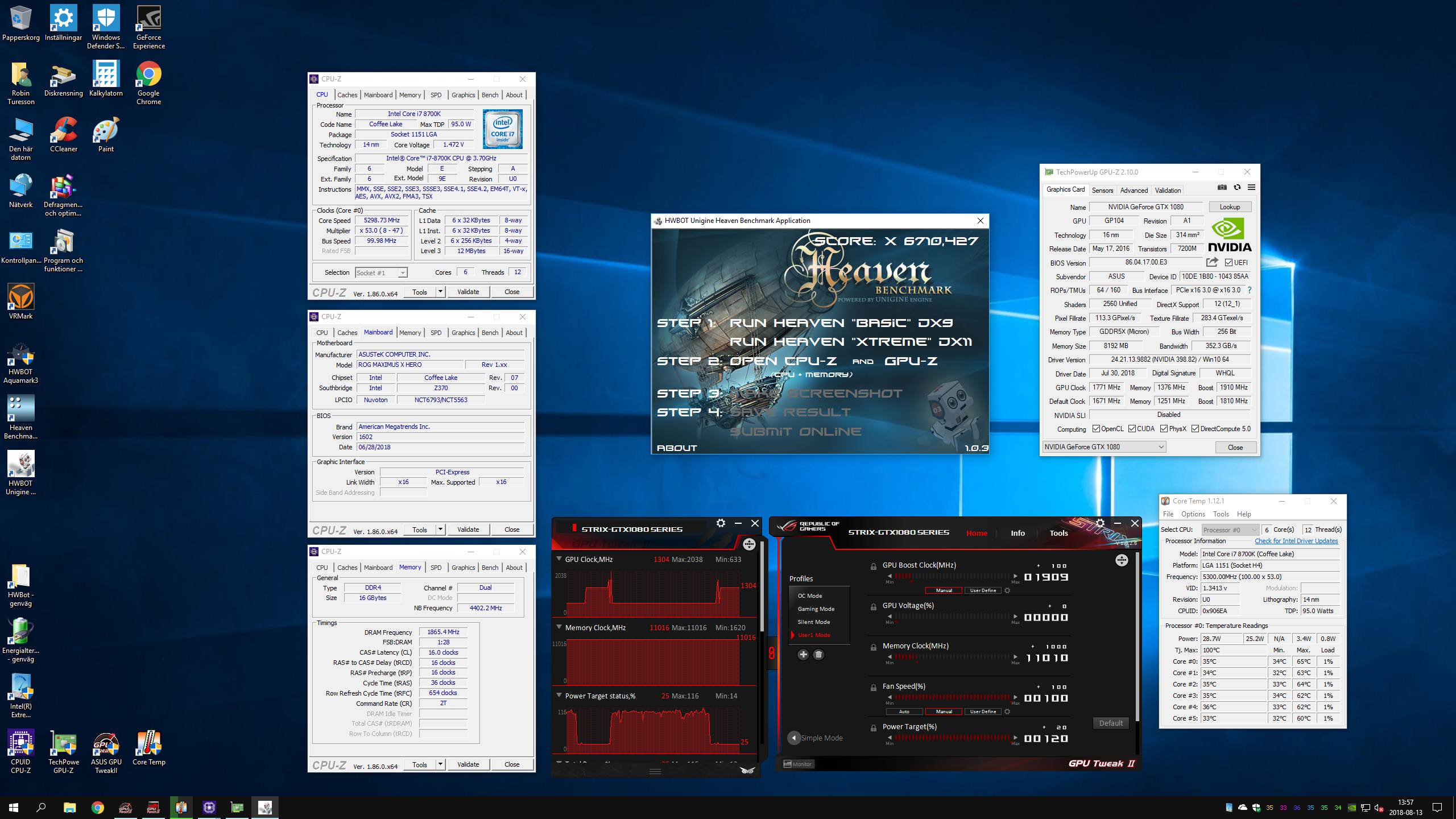Toggle the OpenCL checkbox
This screenshot has width=1456, height=819.
point(1096,429)
